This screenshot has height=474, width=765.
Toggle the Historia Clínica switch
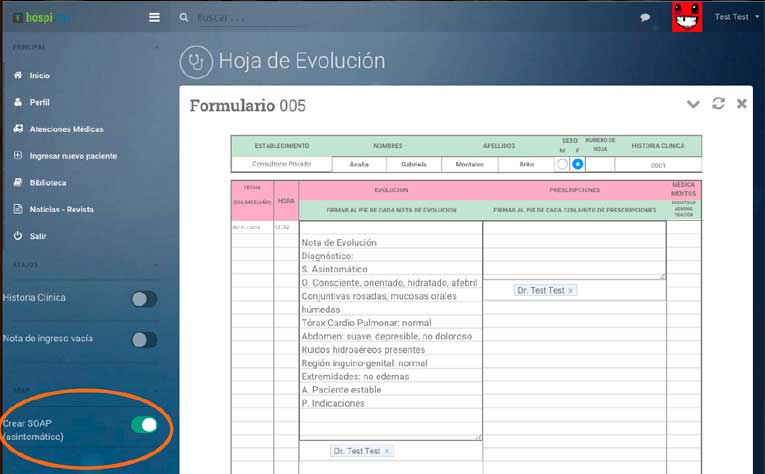[x=144, y=298]
